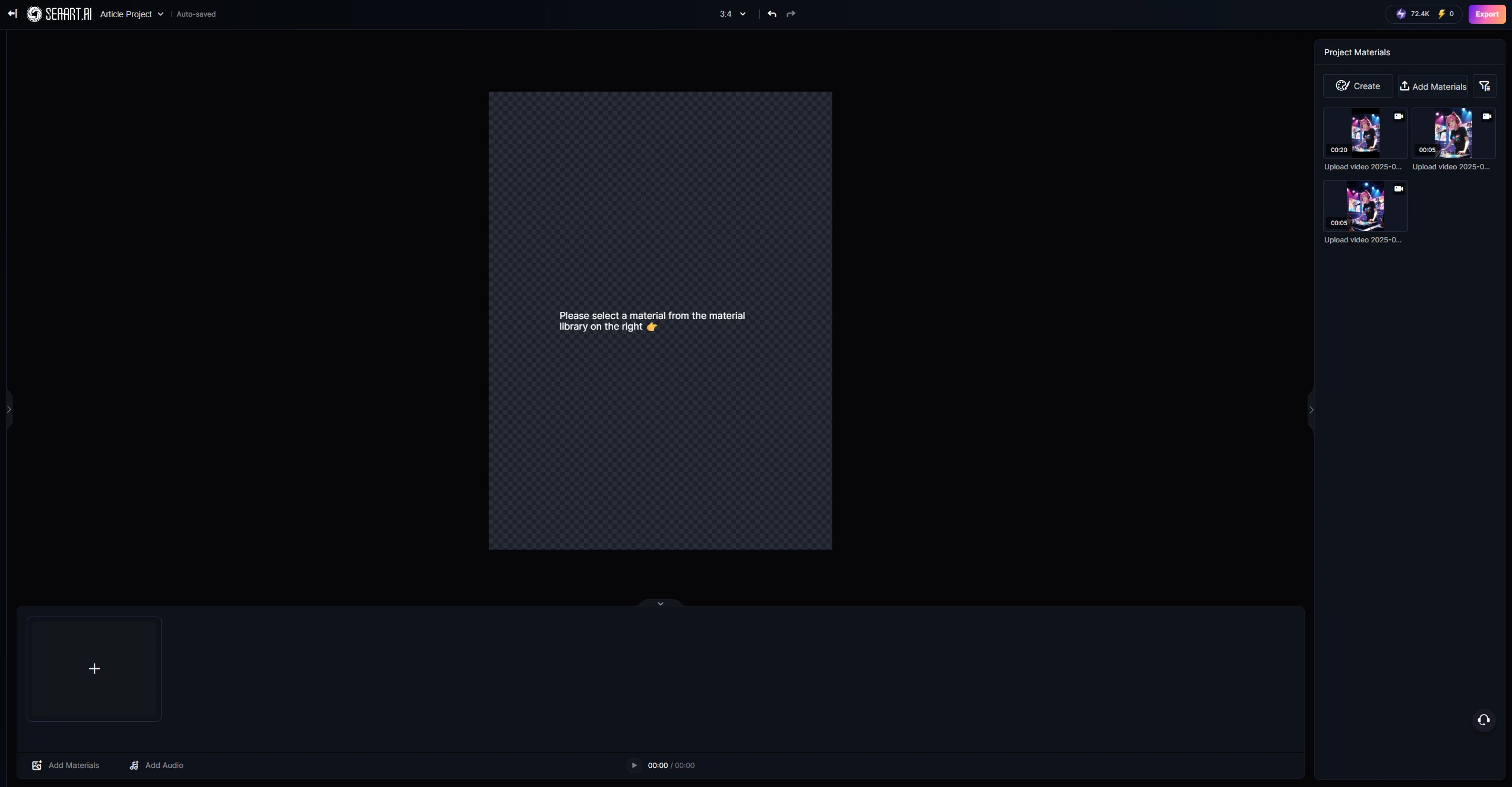Click the plus to add a scene
This screenshot has height=787, width=1512.
coord(94,669)
